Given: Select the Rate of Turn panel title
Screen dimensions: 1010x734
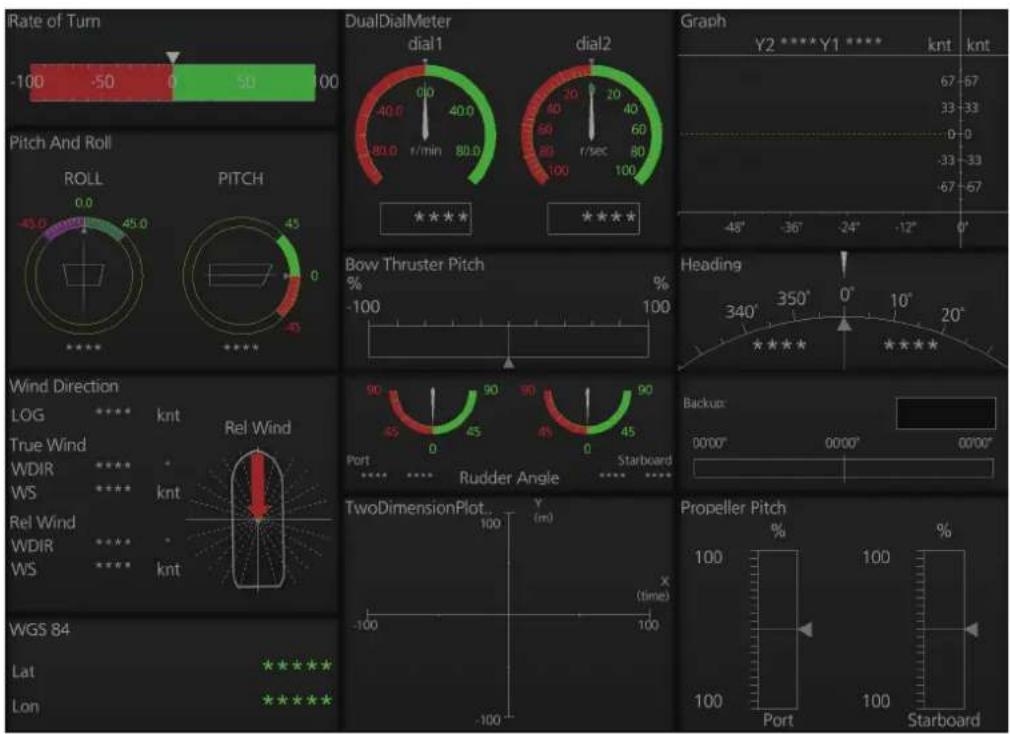Looking at the screenshot, I should [54, 21].
